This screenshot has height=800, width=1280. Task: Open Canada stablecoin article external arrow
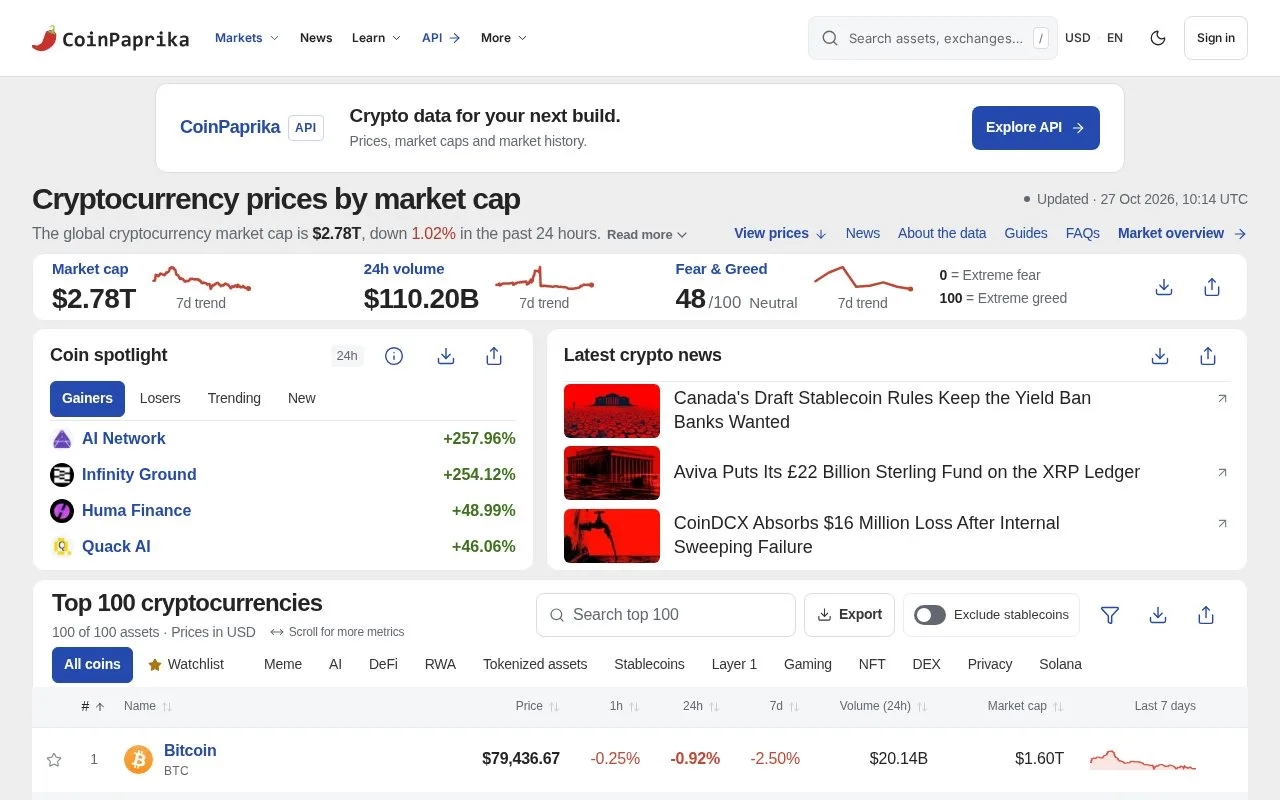click(x=1222, y=399)
